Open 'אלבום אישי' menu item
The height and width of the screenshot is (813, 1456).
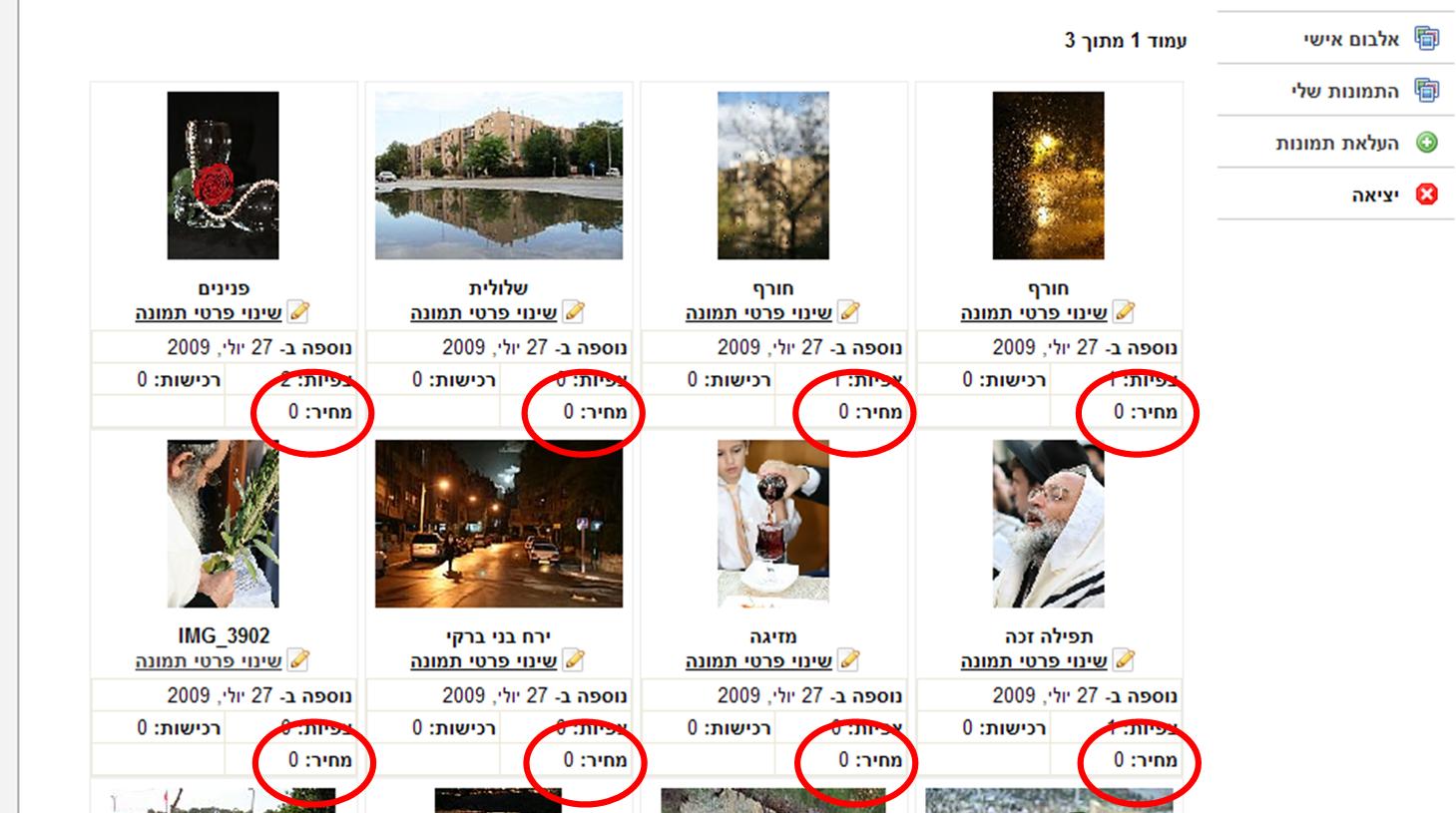[x=1351, y=40]
